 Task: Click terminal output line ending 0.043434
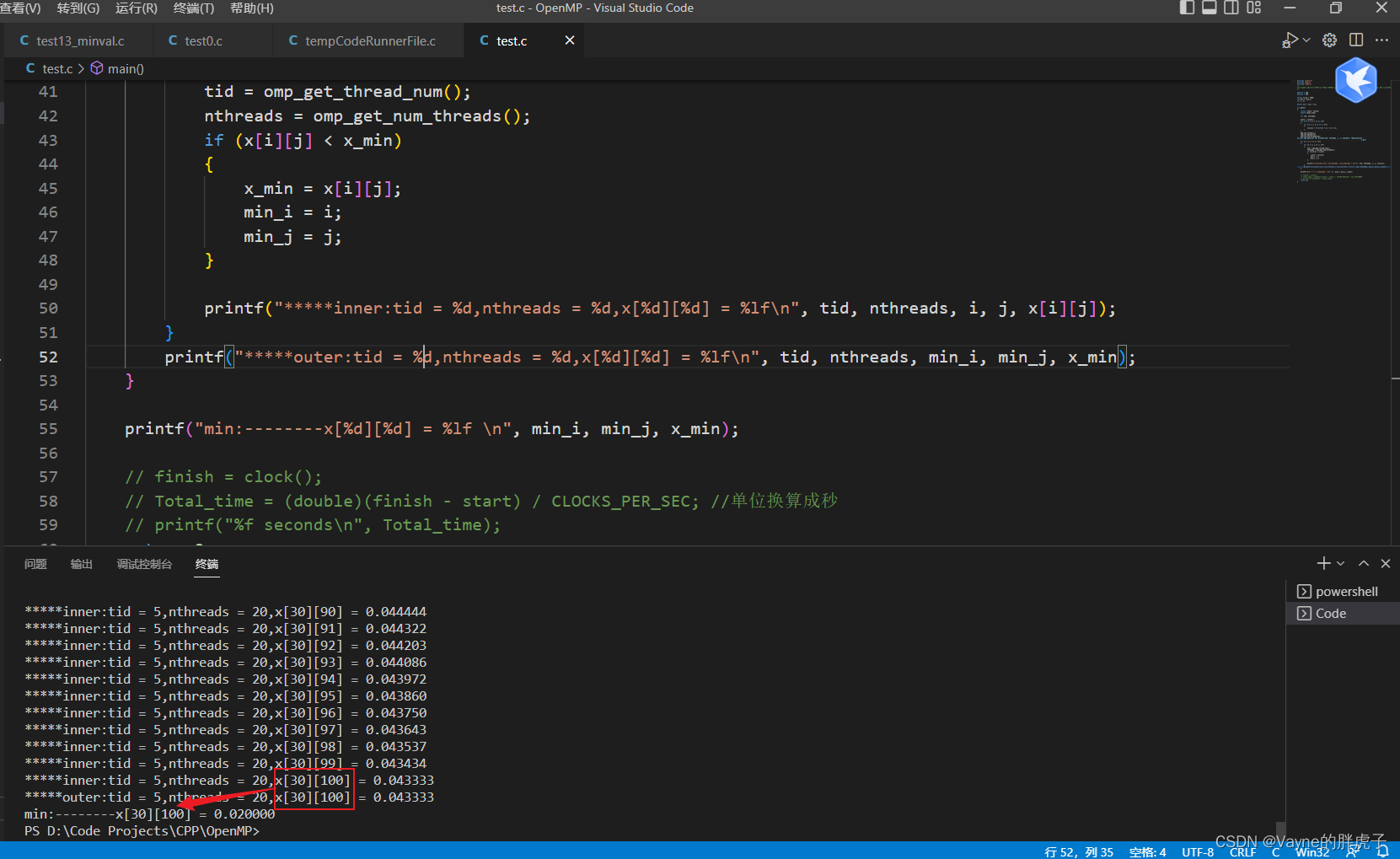(x=225, y=764)
